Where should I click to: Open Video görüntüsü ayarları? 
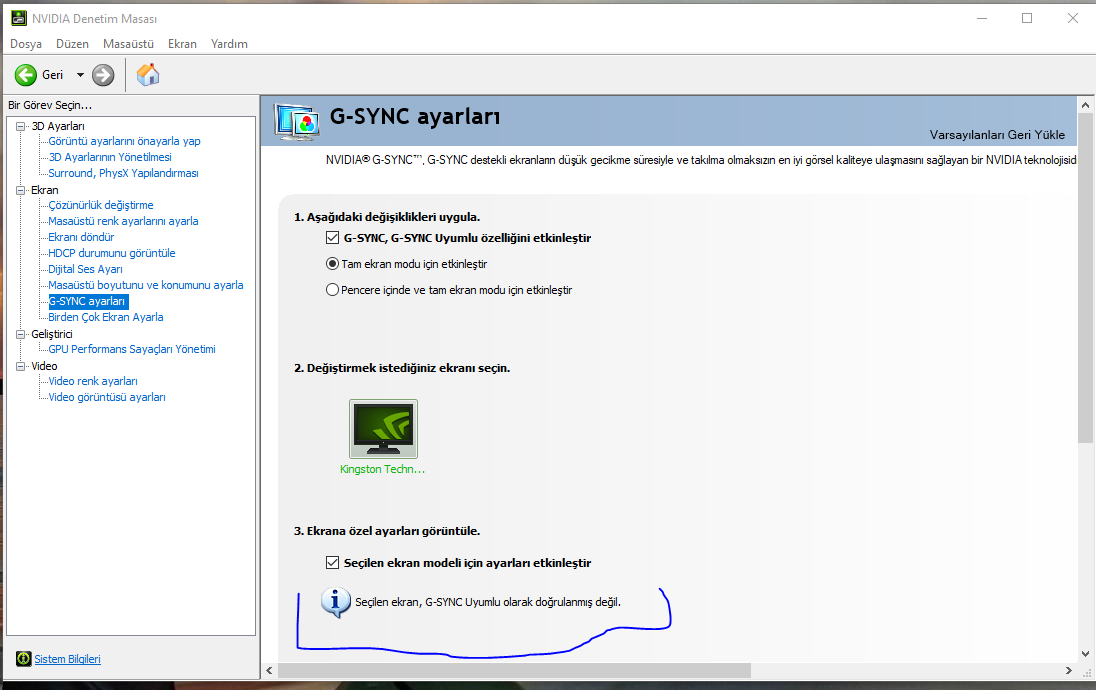pyautogui.click(x=107, y=398)
